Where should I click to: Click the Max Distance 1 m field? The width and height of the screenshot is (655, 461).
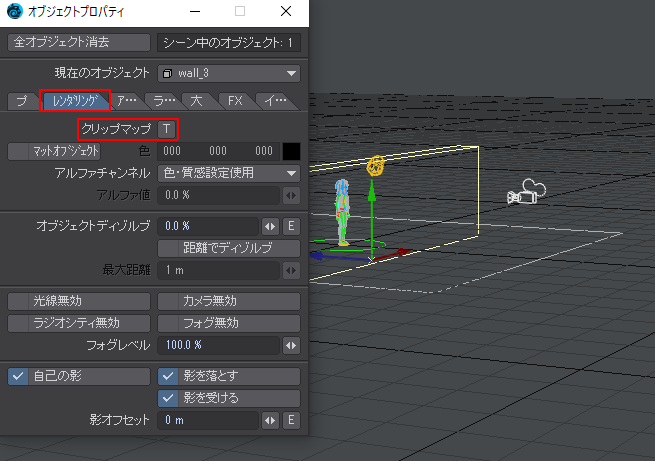[x=218, y=271]
